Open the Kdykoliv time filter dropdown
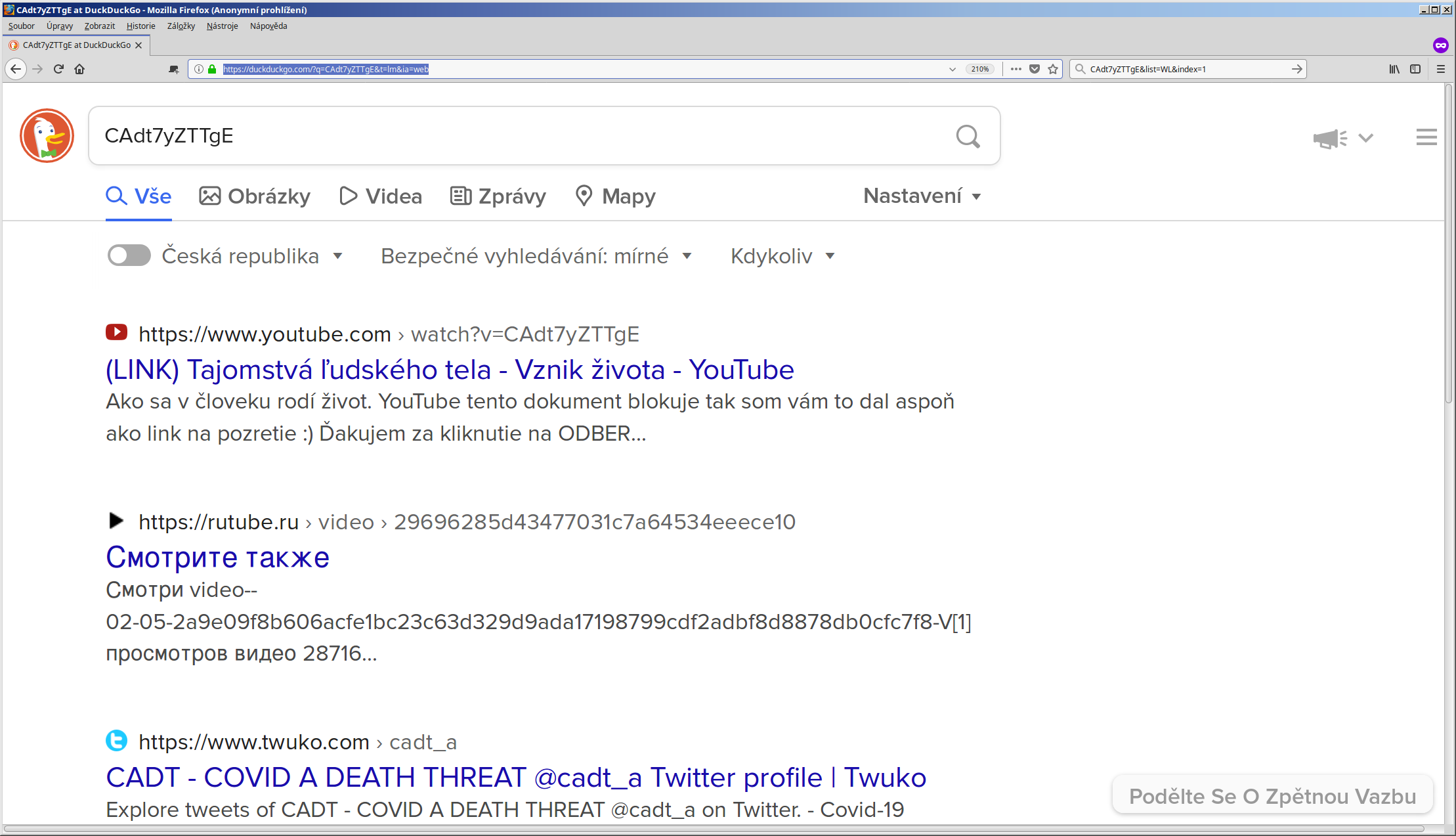 (x=782, y=255)
